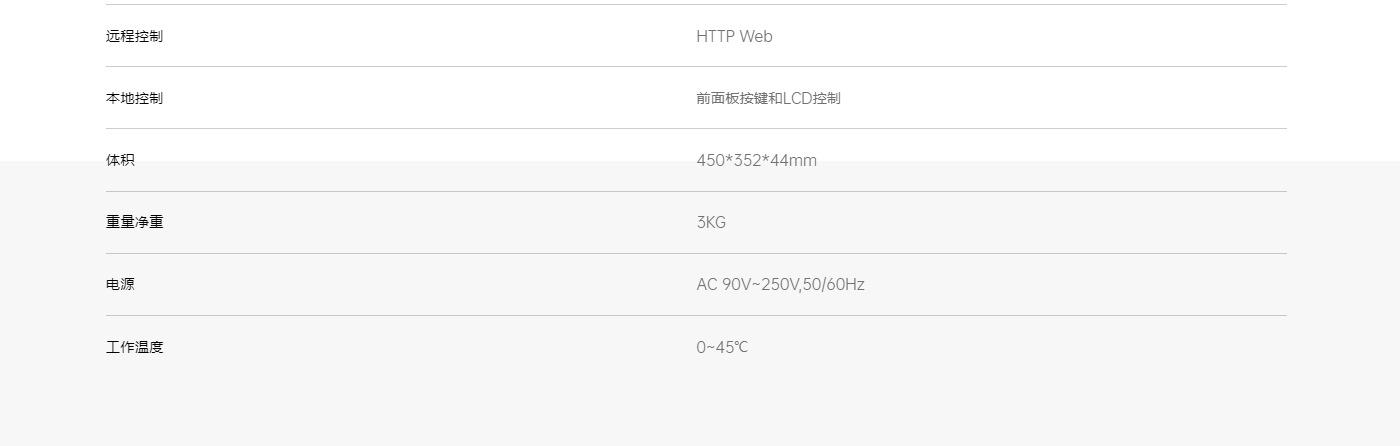The height and width of the screenshot is (446, 1400).
Task: Select the 3KG weight value
Action: tap(711, 222)
